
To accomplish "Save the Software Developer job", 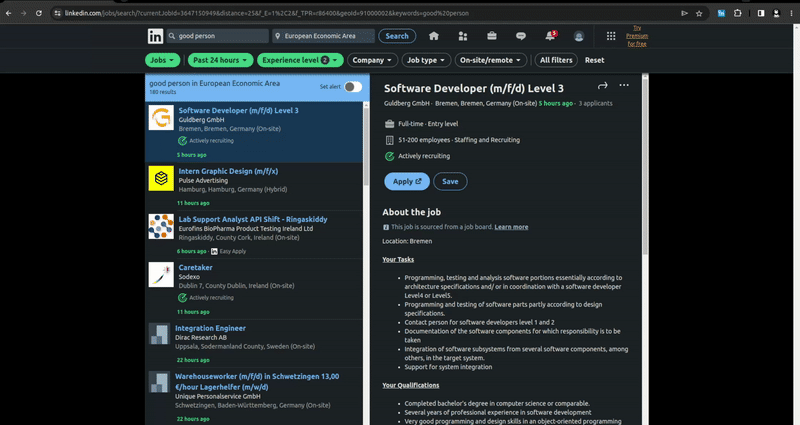I will click(450, 181).
